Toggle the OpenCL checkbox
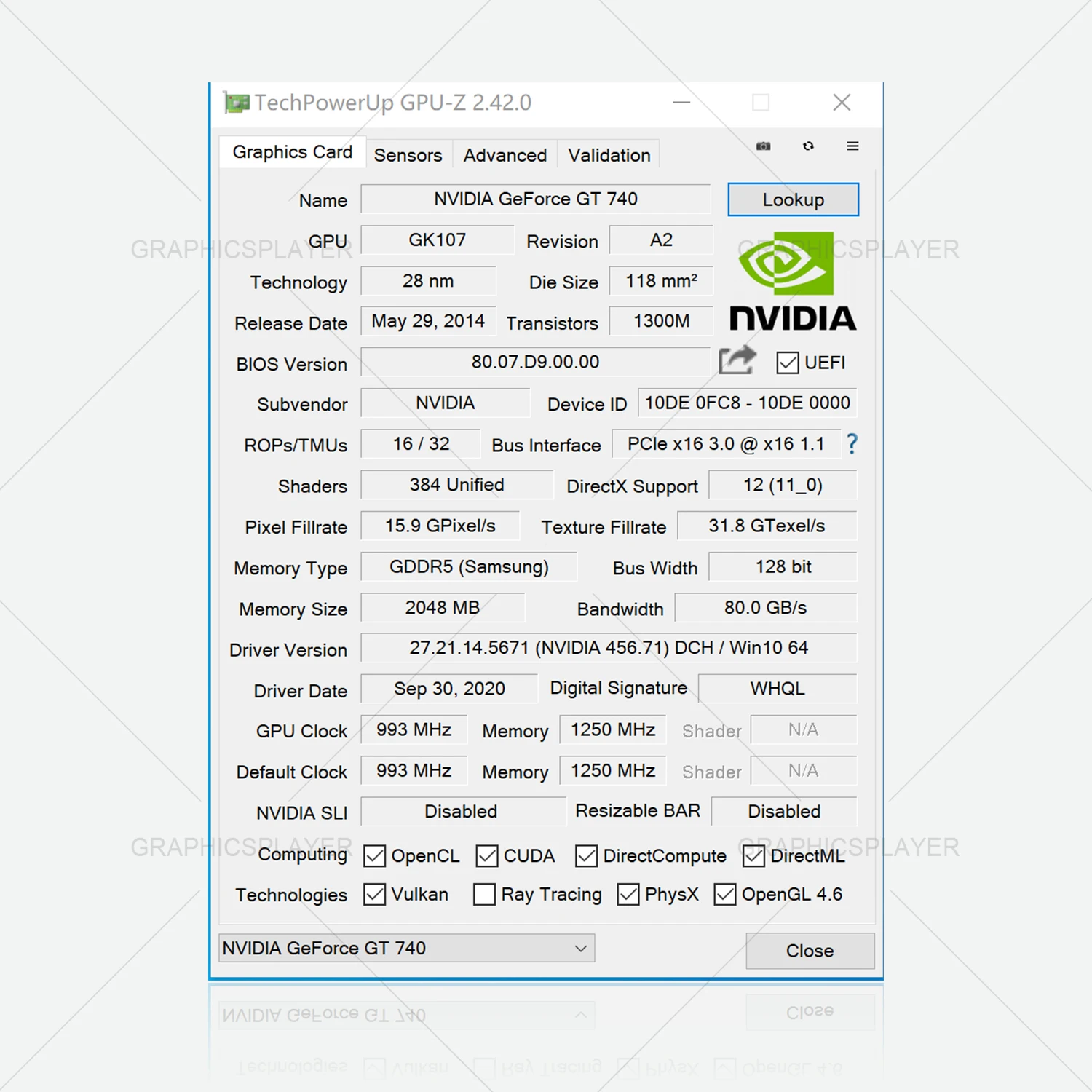Image resolution: width=1092 pixels, height=1092 pixels. (x=374, y=856)
